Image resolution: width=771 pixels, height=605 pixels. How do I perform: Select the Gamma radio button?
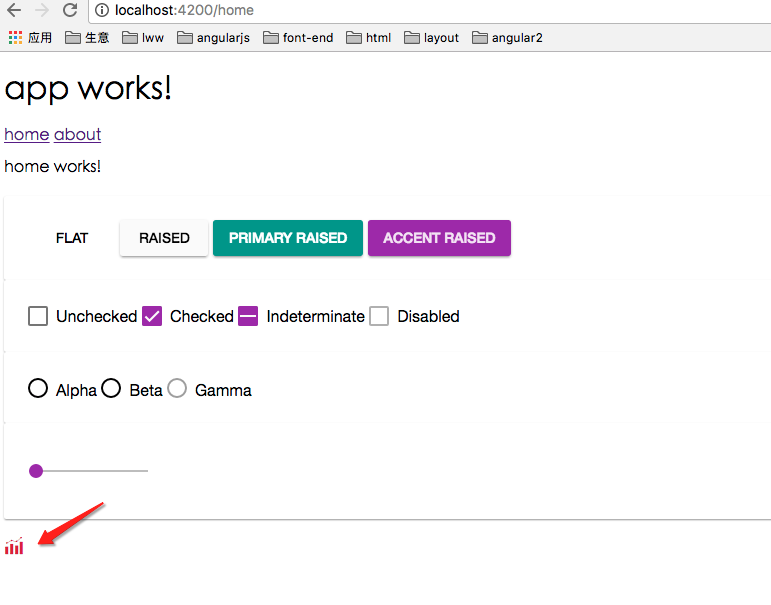tap(177, 388)
